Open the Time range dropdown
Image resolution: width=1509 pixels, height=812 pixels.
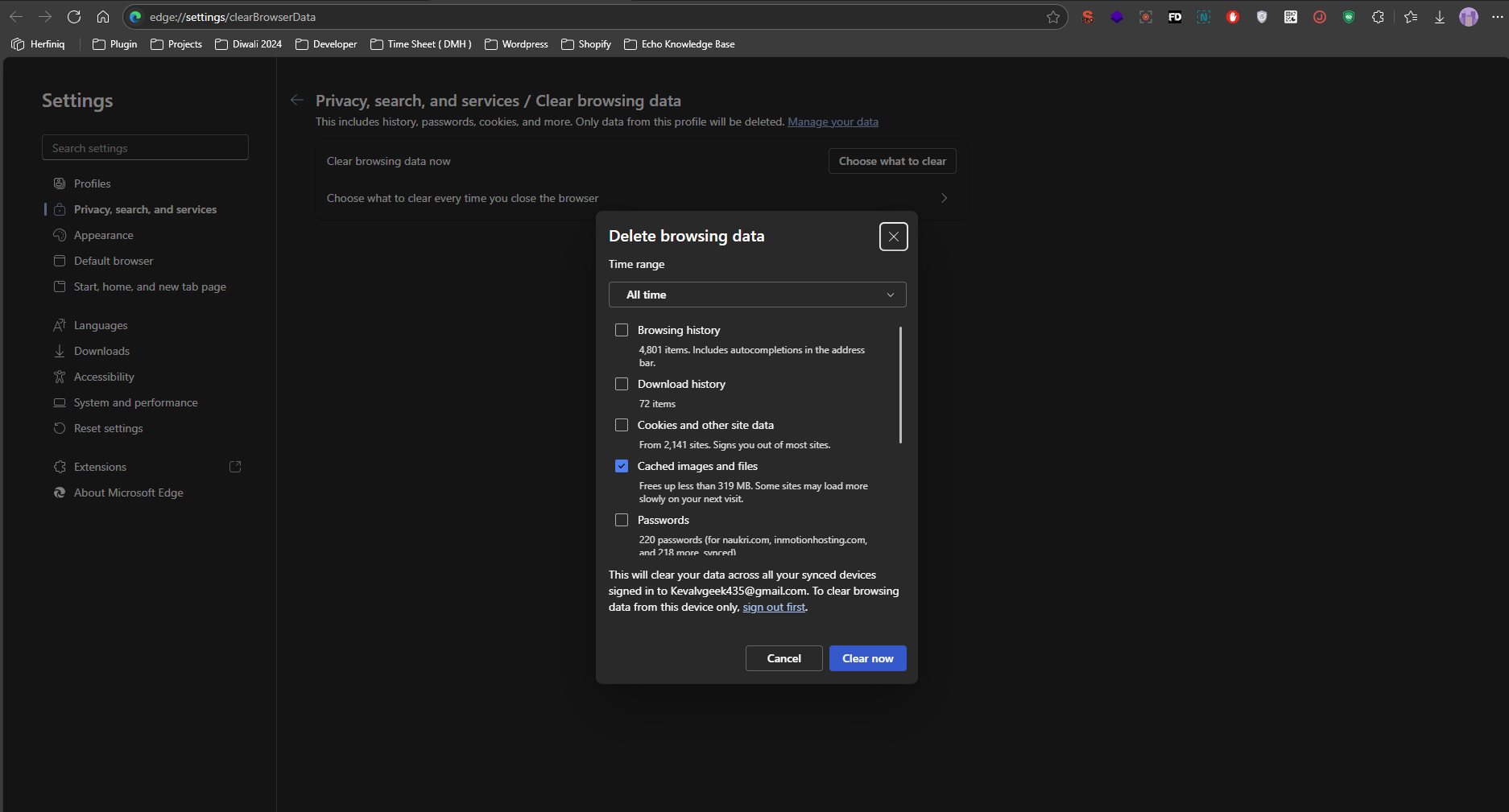tap(757, 295)
